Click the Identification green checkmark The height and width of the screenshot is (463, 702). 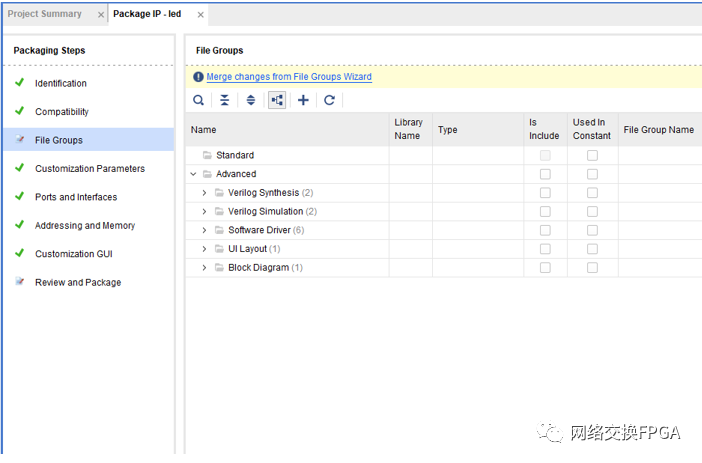(19, 82)
